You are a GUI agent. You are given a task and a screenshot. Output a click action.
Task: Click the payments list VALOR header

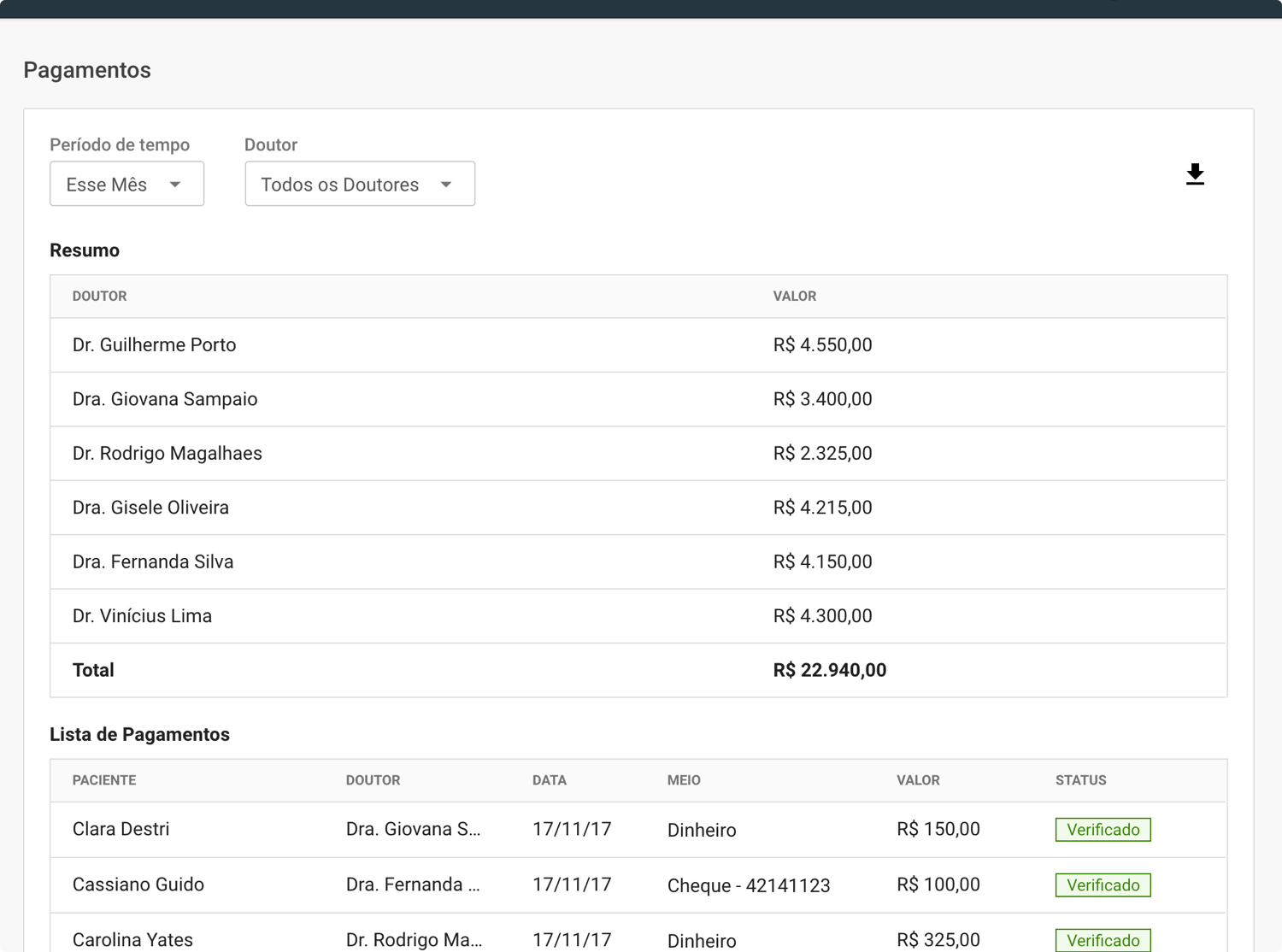point(918,780)
